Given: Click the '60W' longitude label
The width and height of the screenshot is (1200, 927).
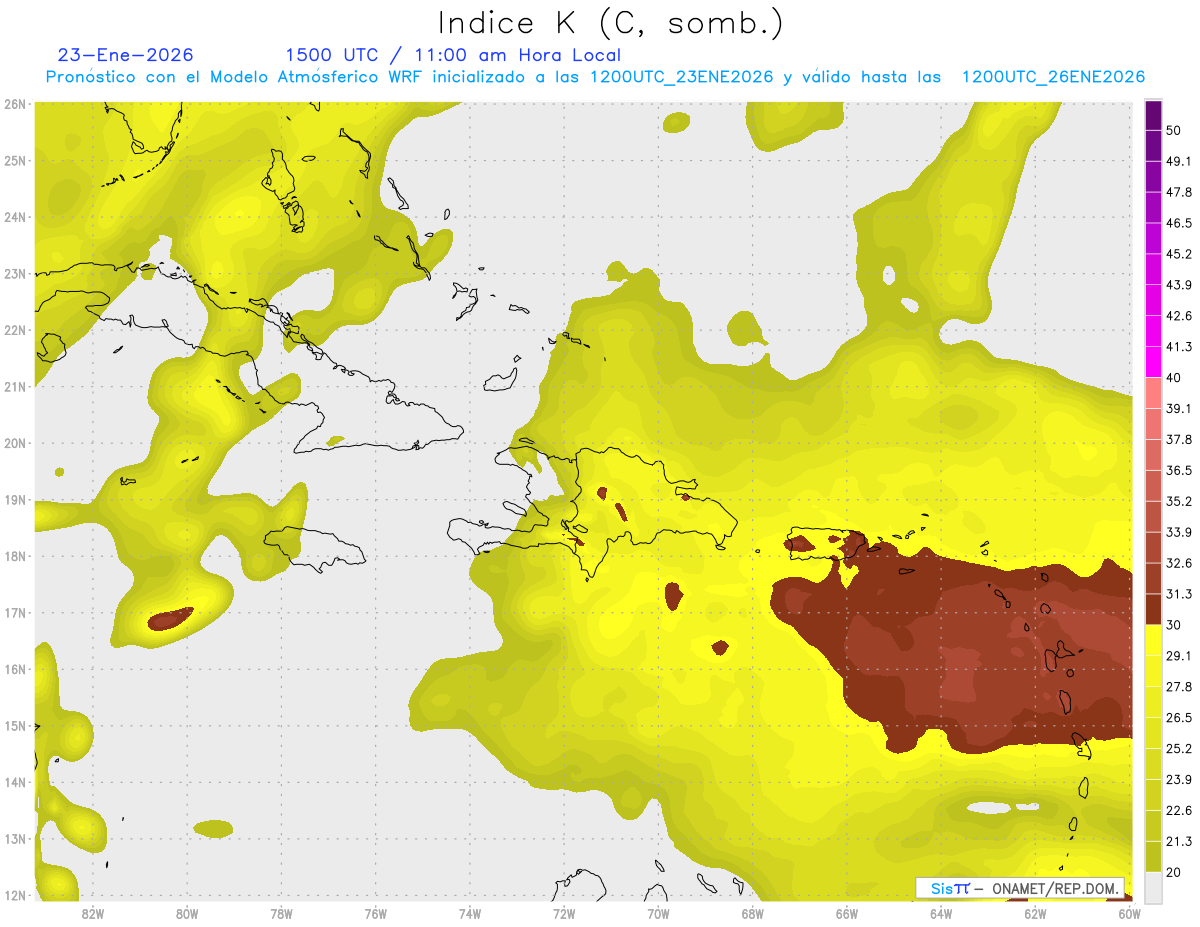Looking at the screenshot, I should pos(1129,914).
